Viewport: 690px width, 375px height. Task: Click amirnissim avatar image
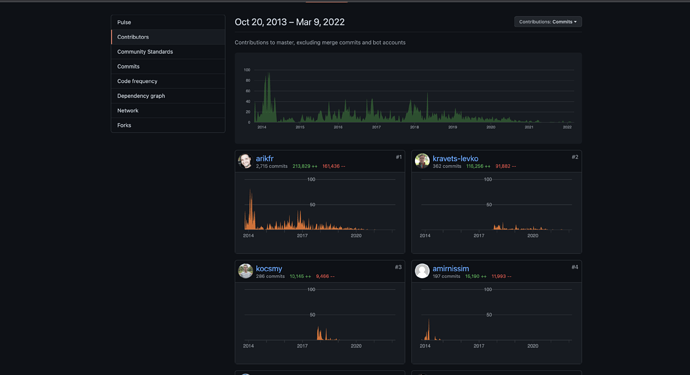click(x=422, y=271)
